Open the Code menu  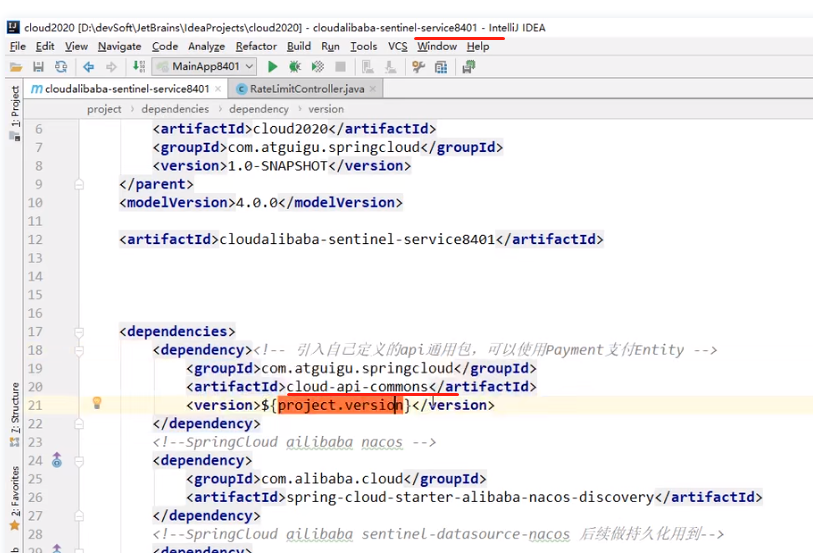(x=165, y=46)
